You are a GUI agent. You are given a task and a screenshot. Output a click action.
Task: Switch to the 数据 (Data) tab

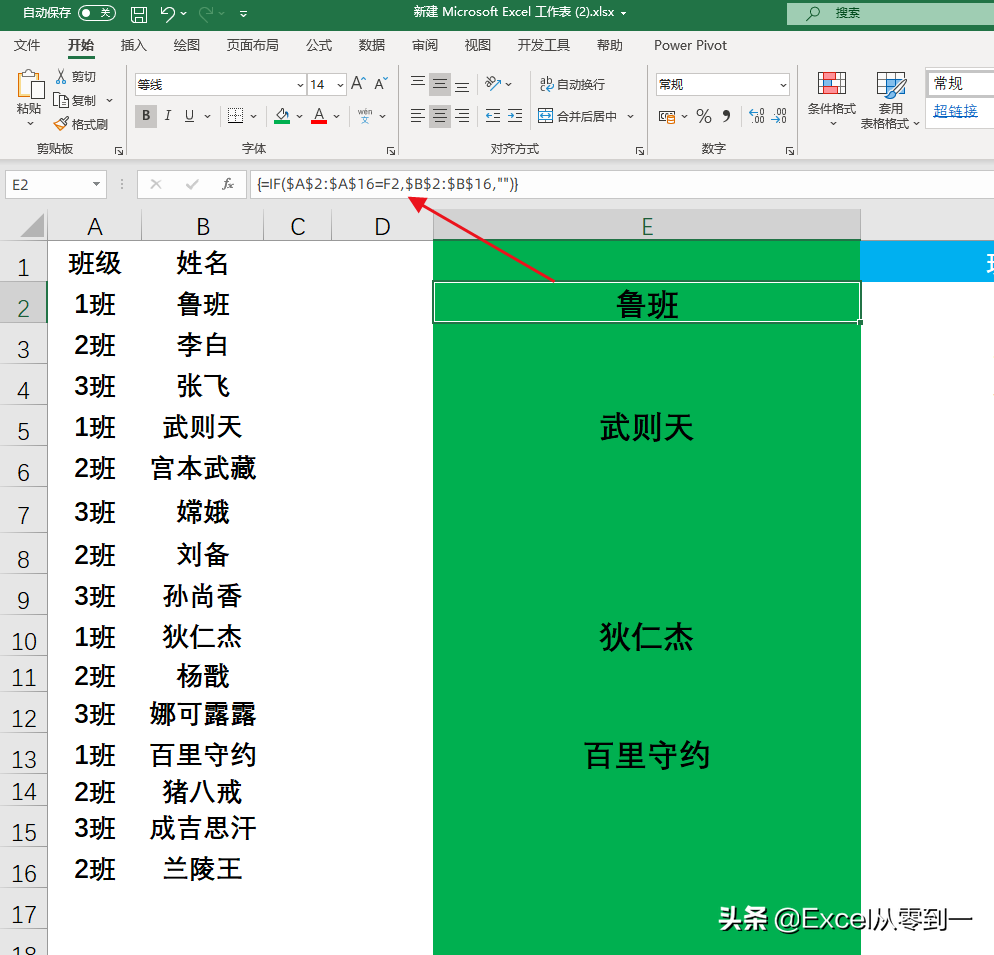coord(371,45)
